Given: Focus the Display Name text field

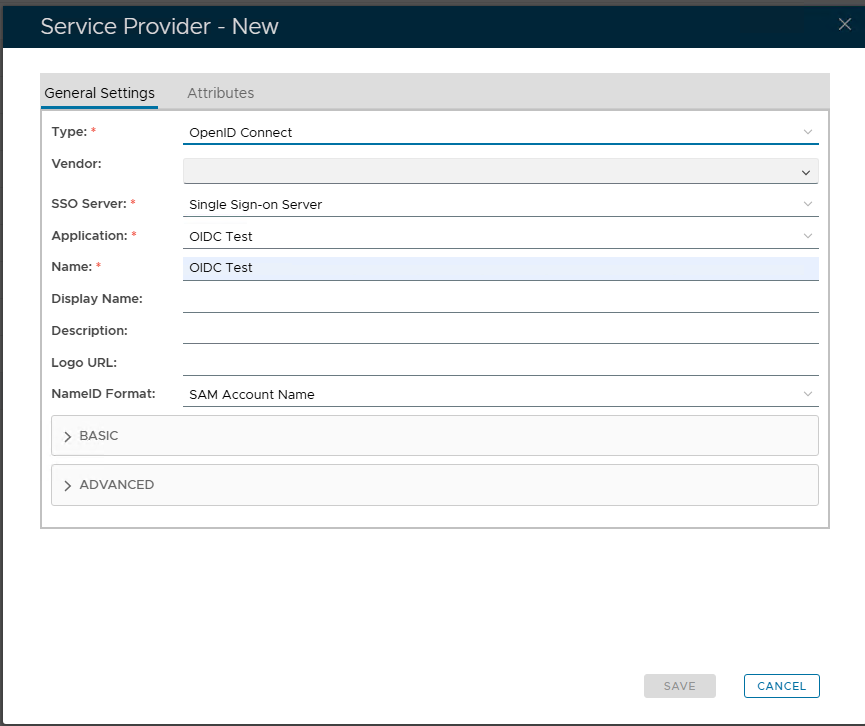Looking at the screenshot, I should (500, 299).
